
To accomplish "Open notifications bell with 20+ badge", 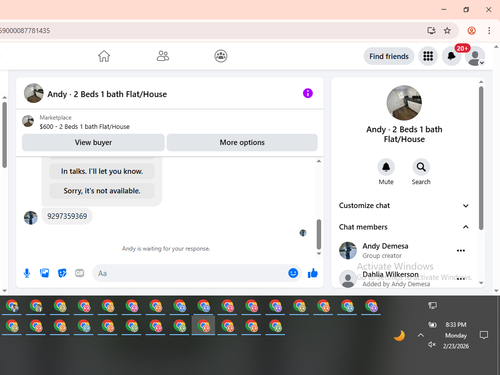I will 452,56.
